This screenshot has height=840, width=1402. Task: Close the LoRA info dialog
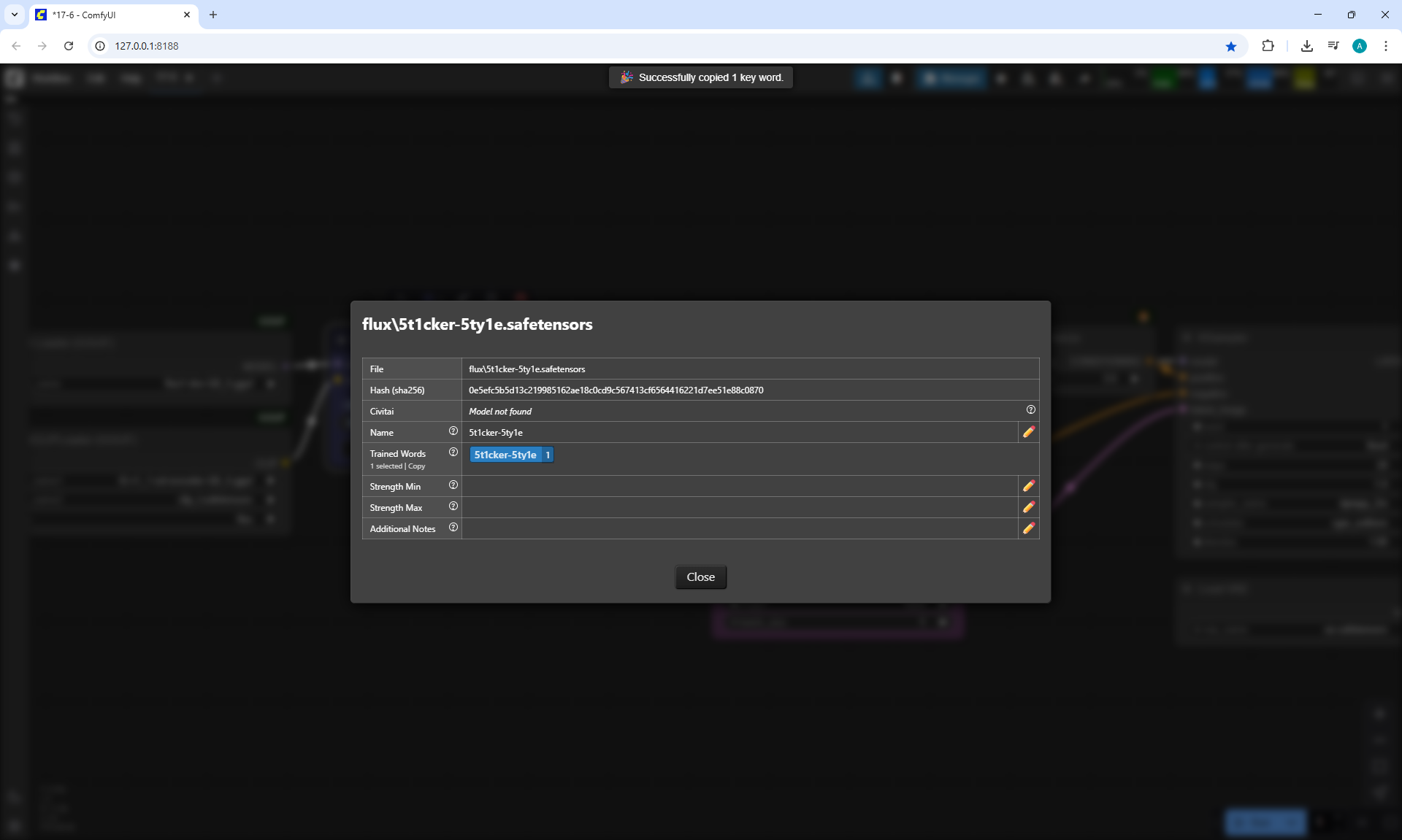tap(700, 577)
